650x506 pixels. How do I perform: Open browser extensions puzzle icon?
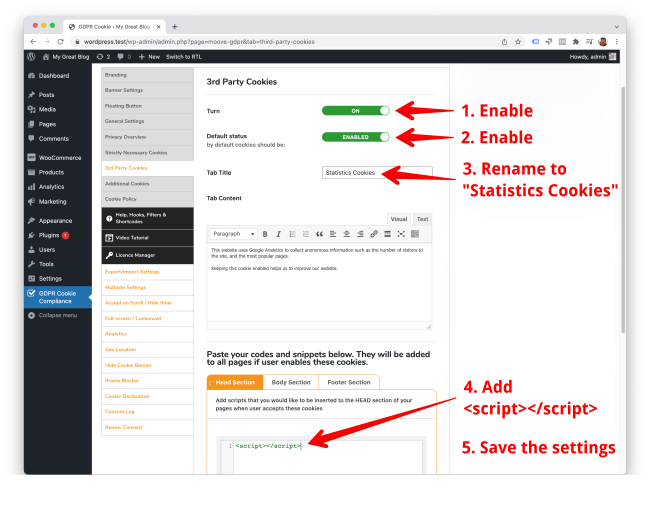(576, 41)
